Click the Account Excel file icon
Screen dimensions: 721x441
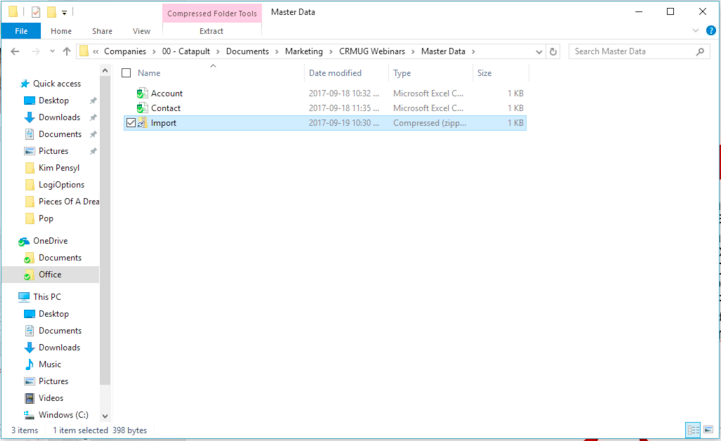(142, 93)
